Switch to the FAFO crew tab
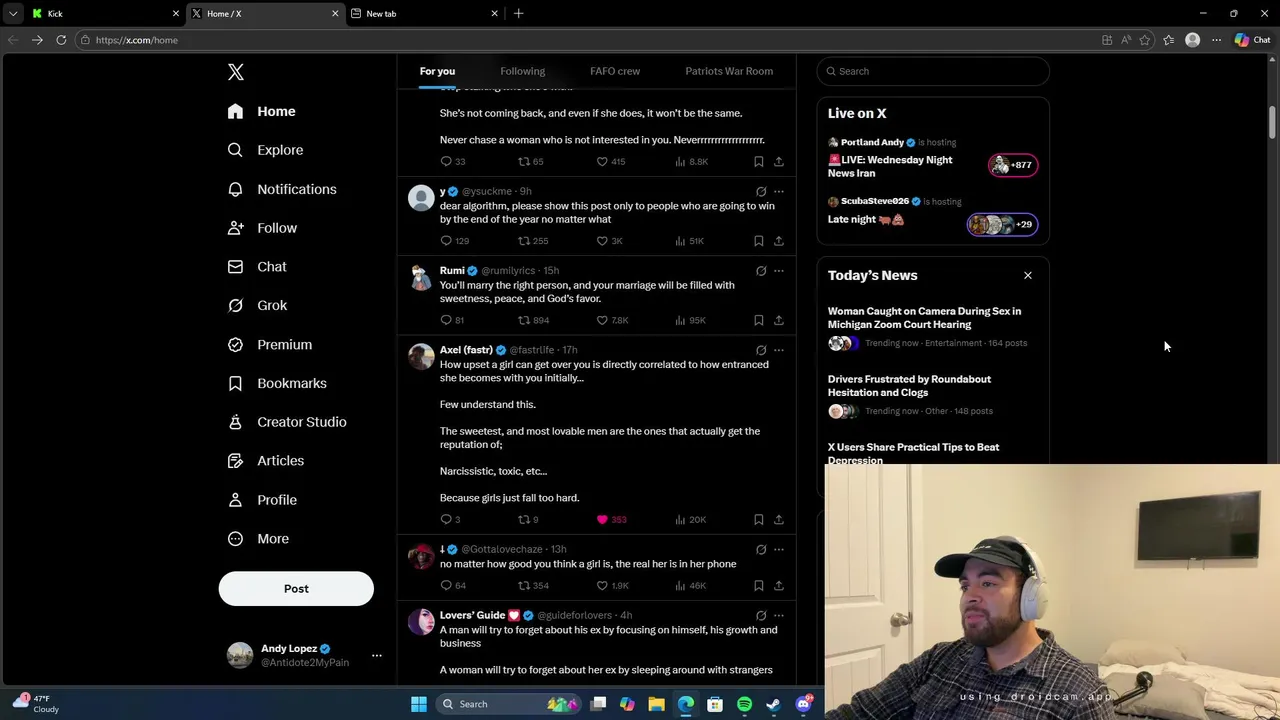This screenshot has height=720, width=1280. click(615, 71)
